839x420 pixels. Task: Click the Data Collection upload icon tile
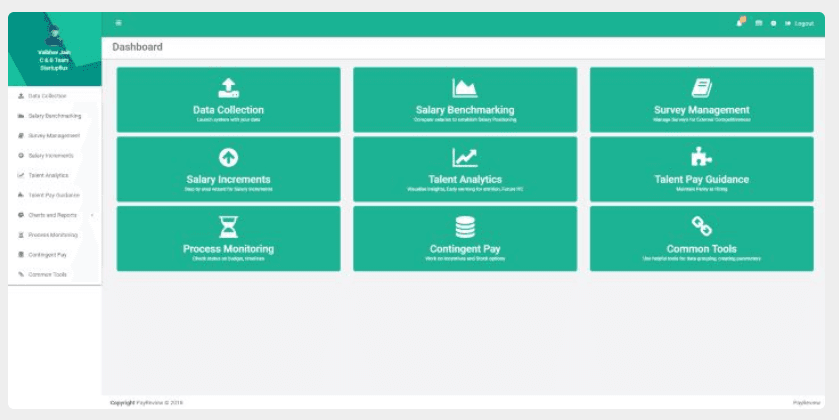(228, 88)
